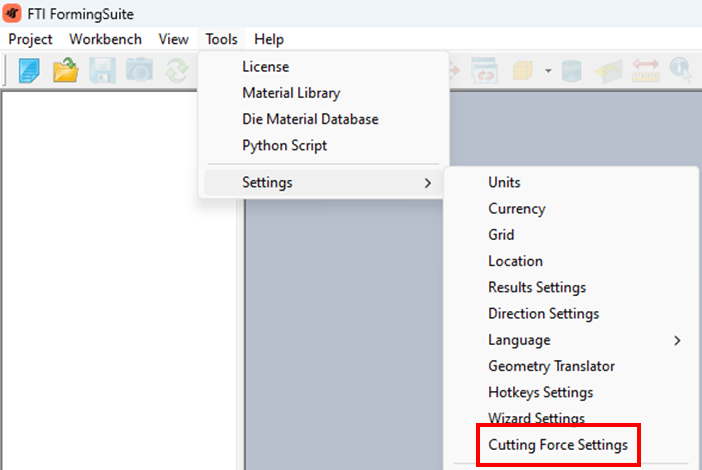Open Hotkeys Settings
This screenshot has width=702, height=470.
540,392
